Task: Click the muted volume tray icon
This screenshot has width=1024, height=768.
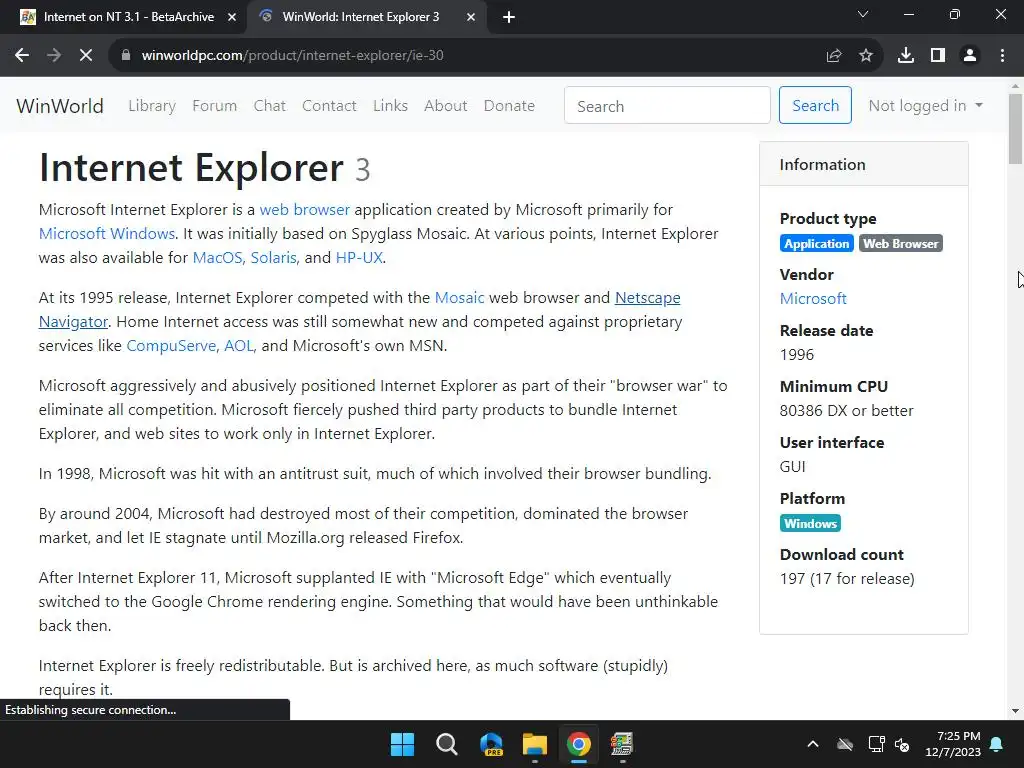Action: tap(902, 744)
